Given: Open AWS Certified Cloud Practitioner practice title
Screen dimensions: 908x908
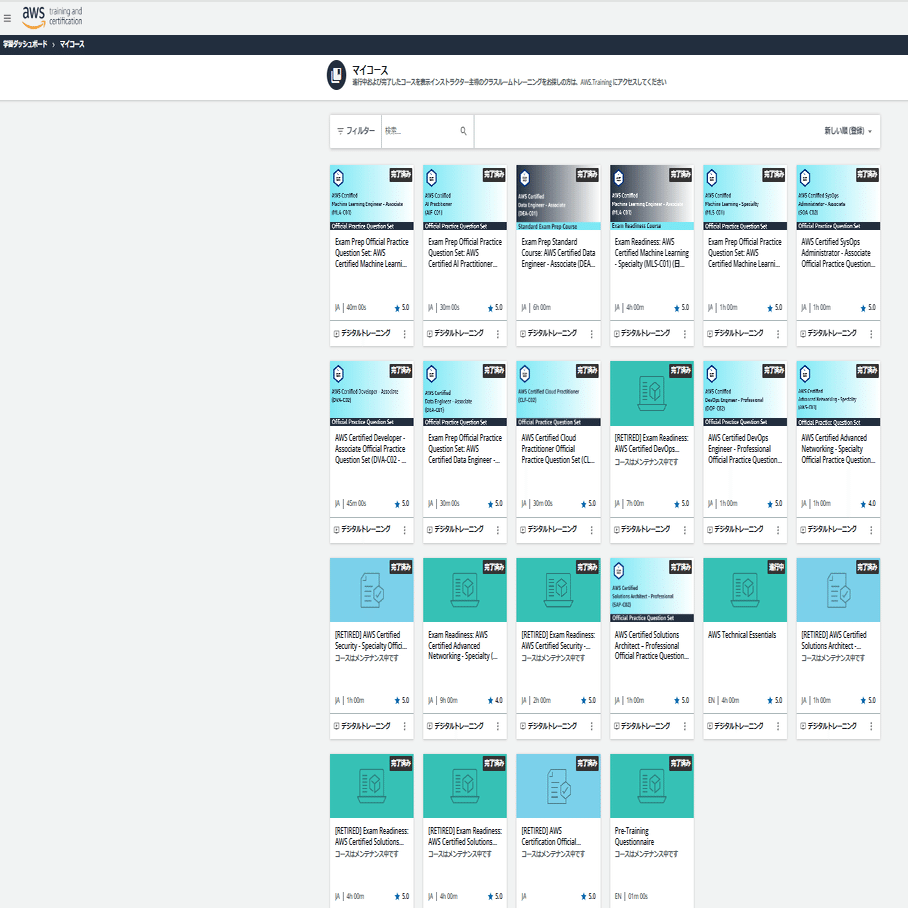Looking at the screenshot, I should tap(558, 449).
